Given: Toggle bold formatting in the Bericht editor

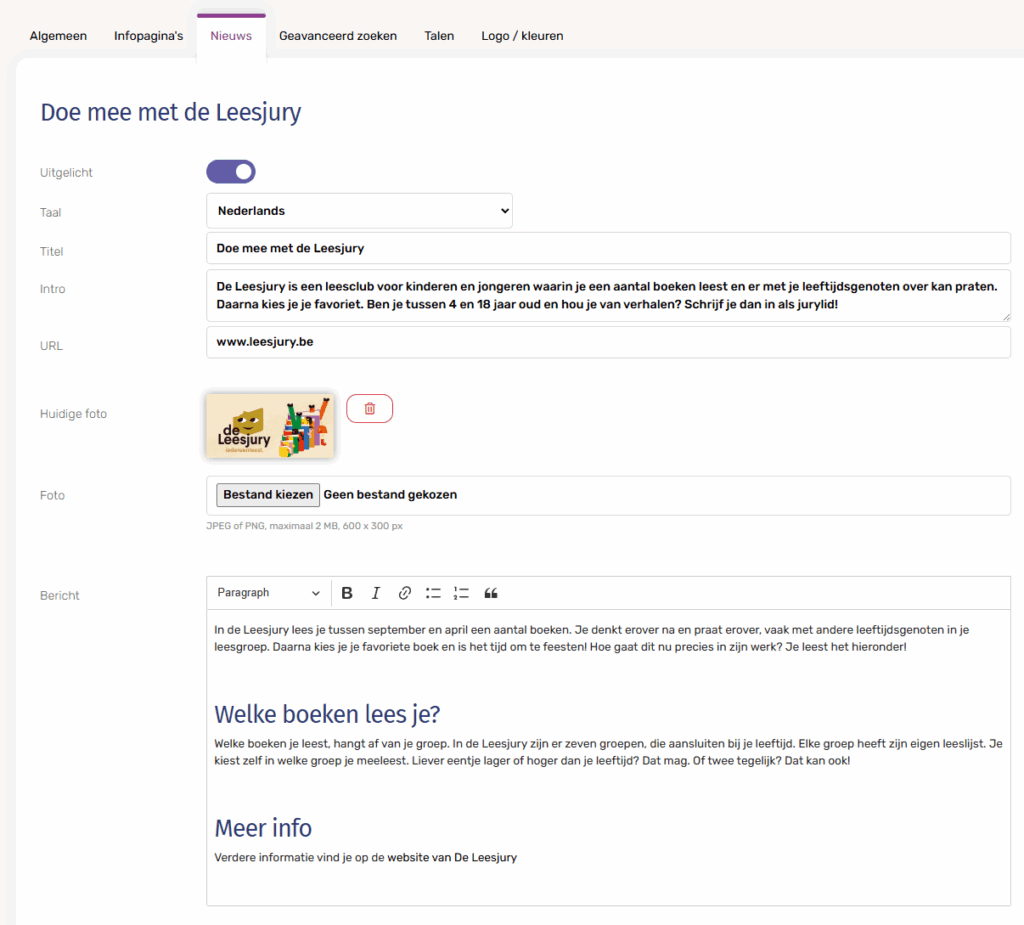Looking at the screenshot, I should pos(347,593).
